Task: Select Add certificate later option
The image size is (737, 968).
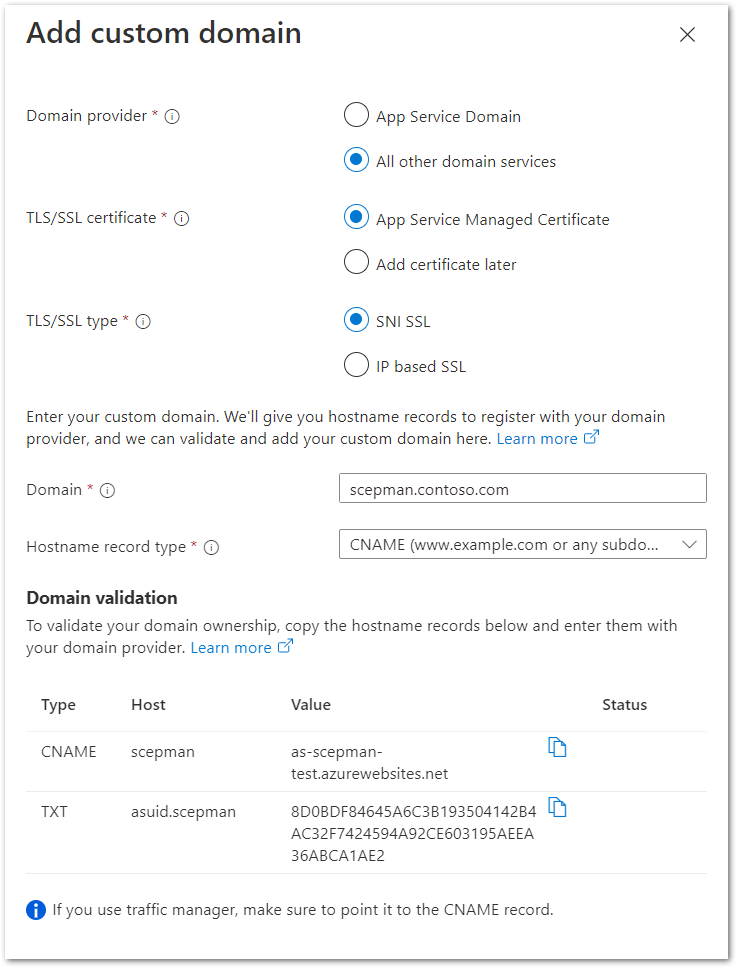Action: pyautogui.click(x=356, y=262)
